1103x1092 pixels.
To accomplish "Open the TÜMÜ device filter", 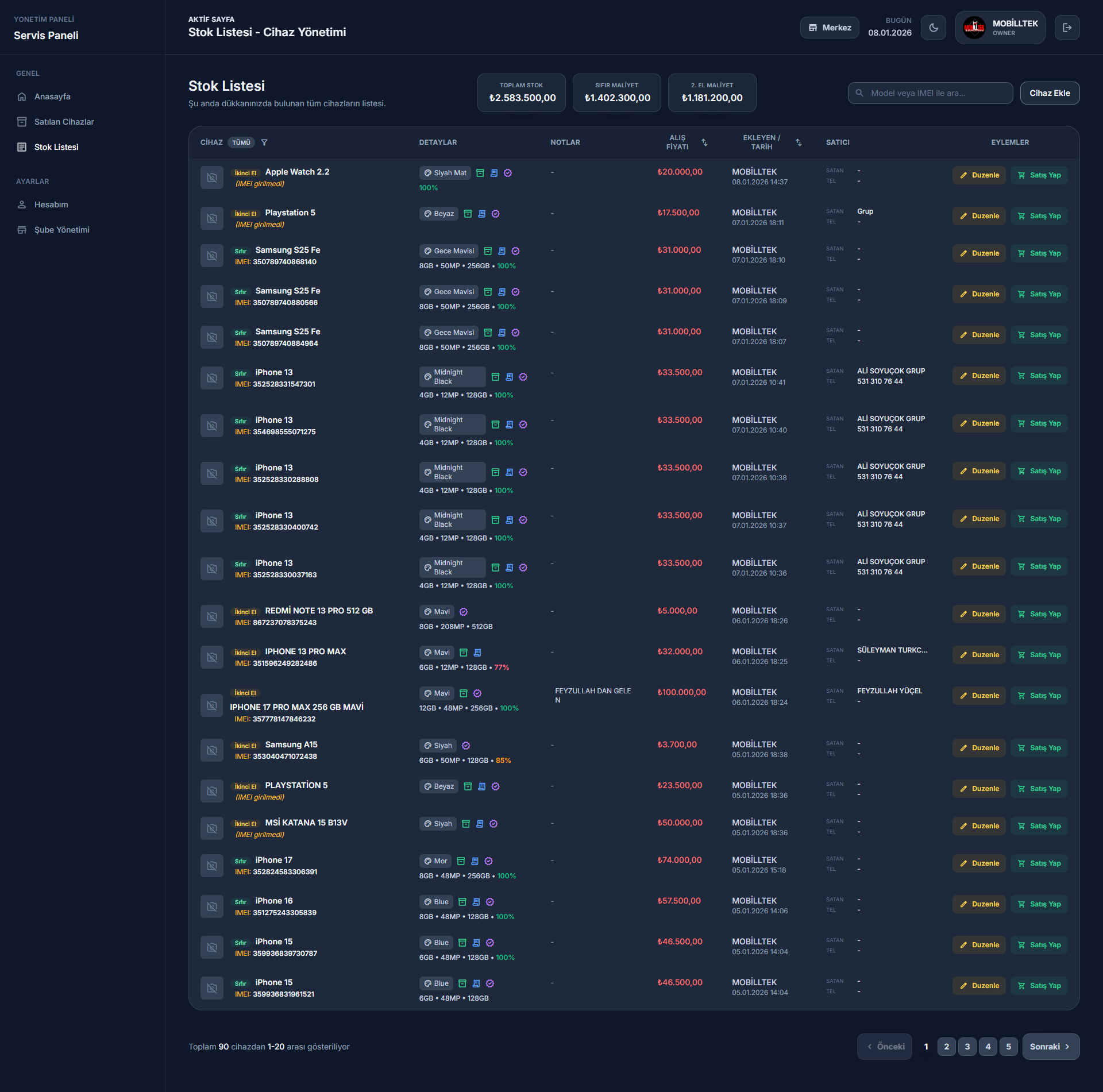I will 241,142.
